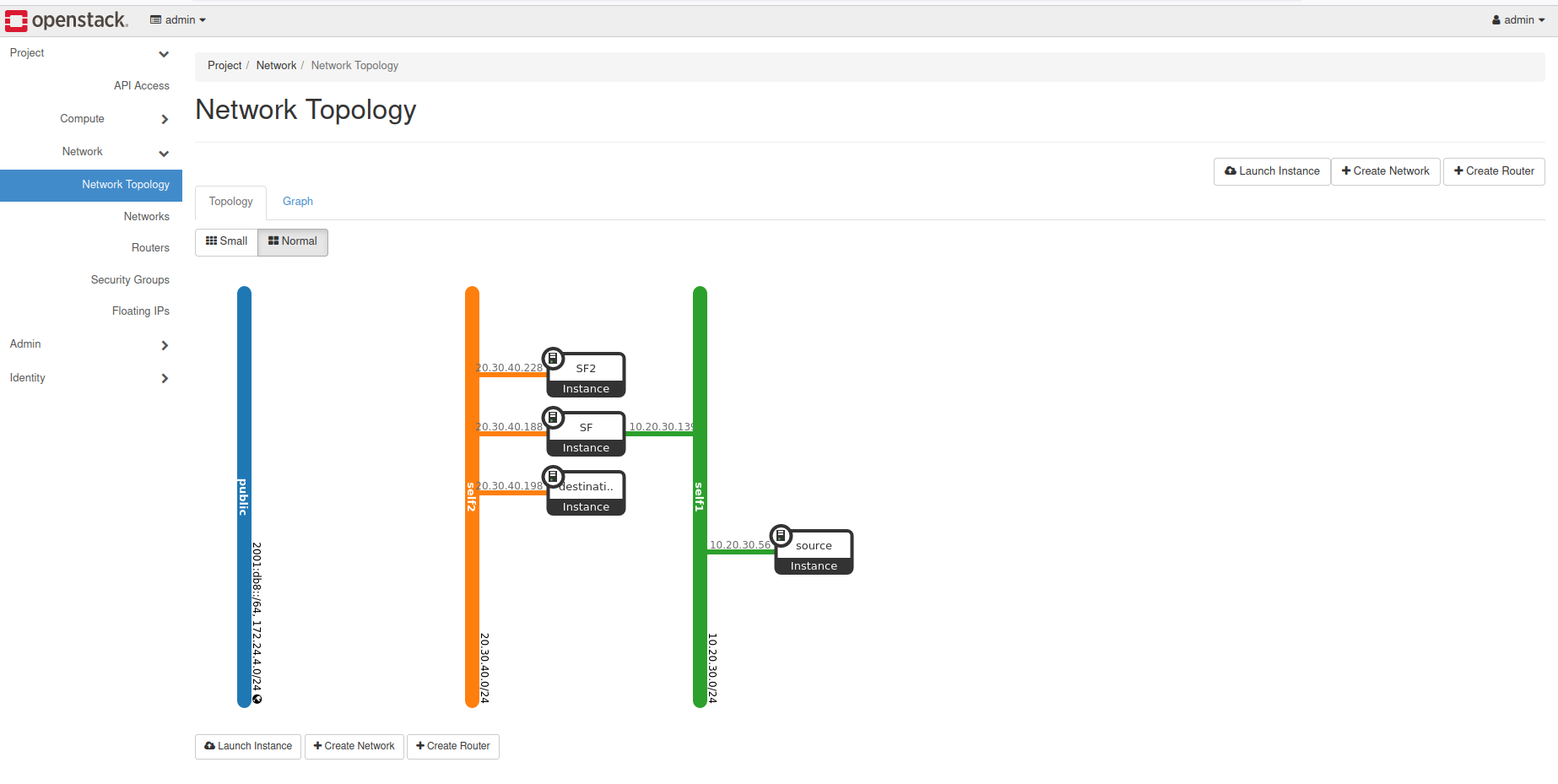This screenshot has width=1558, height=784.
Task: Click the destination instance server icon
Action: click(x=553, y=477)
